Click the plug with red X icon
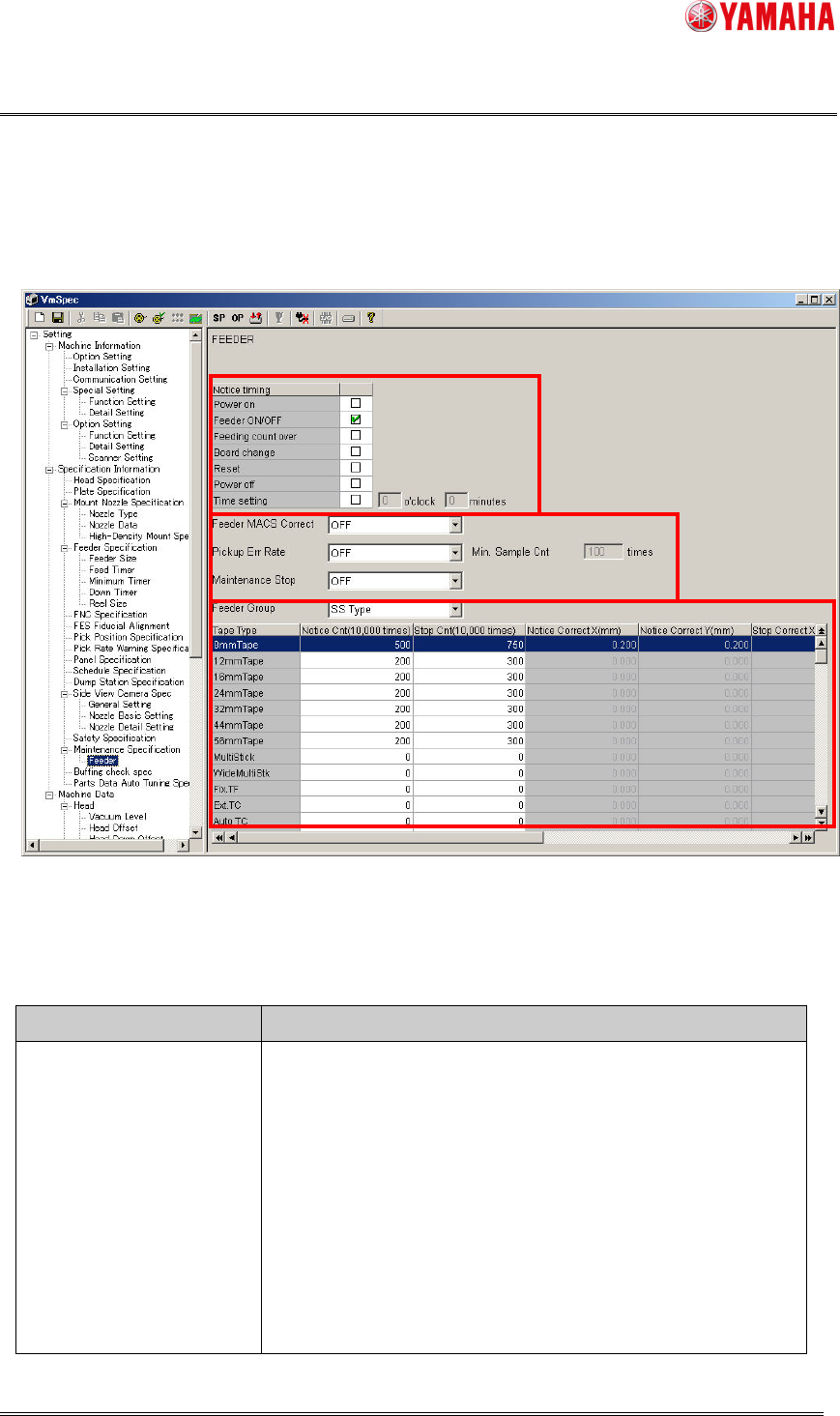The height and width of the screenshot is (1416, 840). coord(304,317)
